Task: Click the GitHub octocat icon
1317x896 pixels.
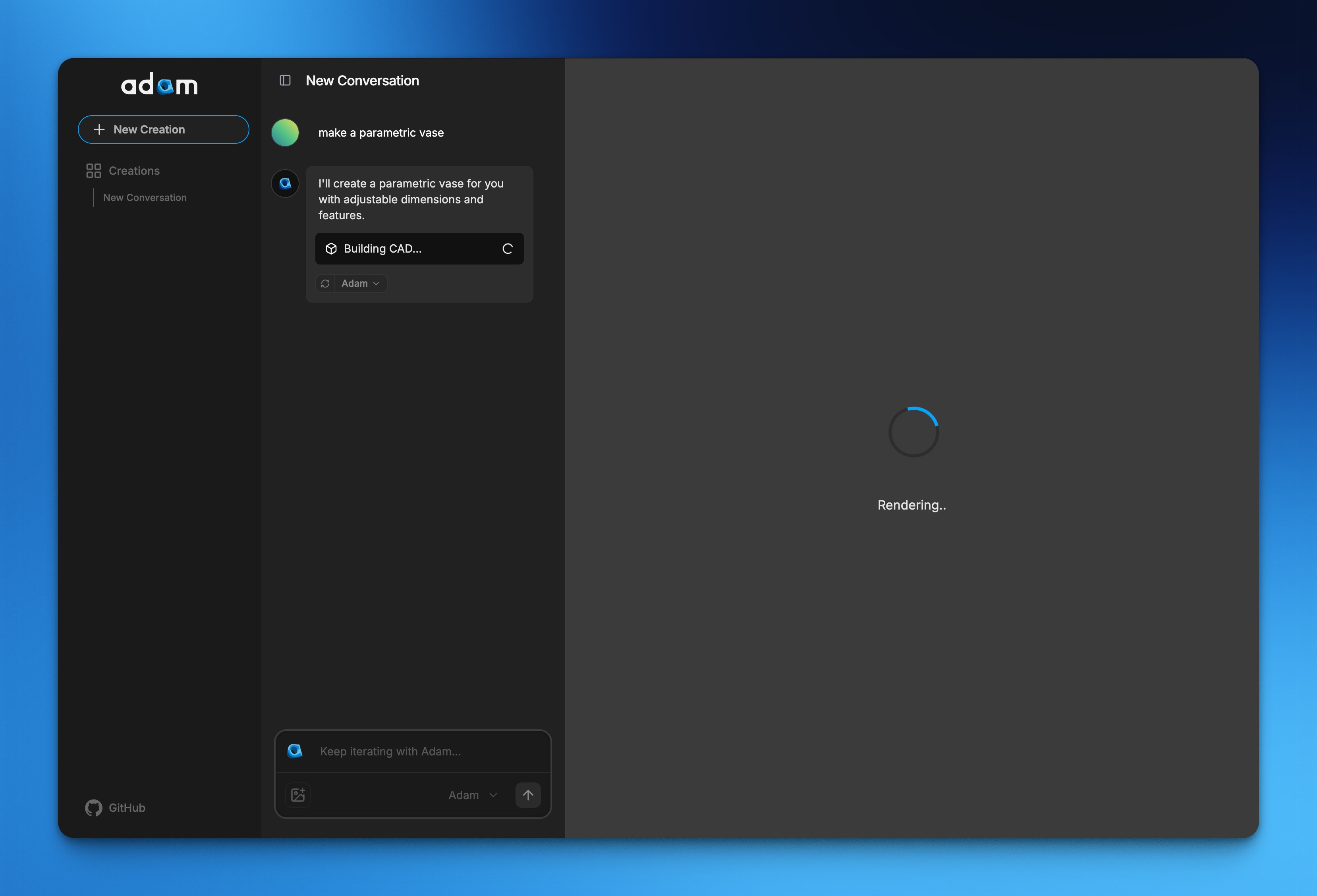Action: tap(93, 807)
